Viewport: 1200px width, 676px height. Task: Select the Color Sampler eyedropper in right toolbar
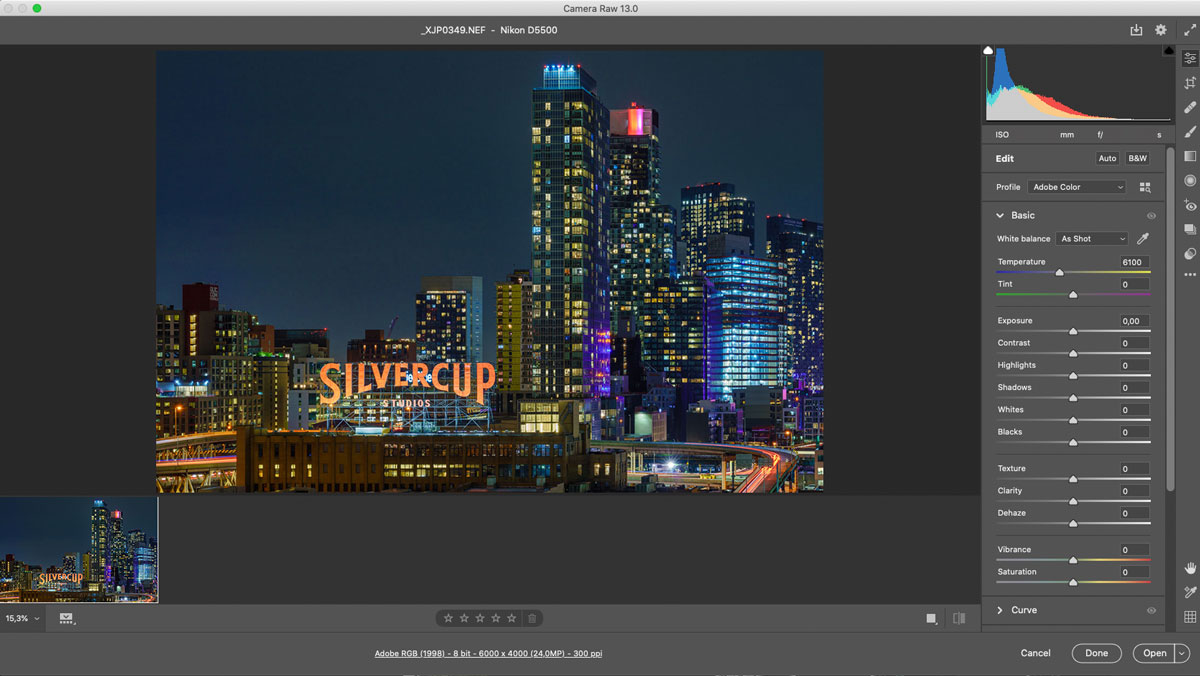[x=1190, y=593]
